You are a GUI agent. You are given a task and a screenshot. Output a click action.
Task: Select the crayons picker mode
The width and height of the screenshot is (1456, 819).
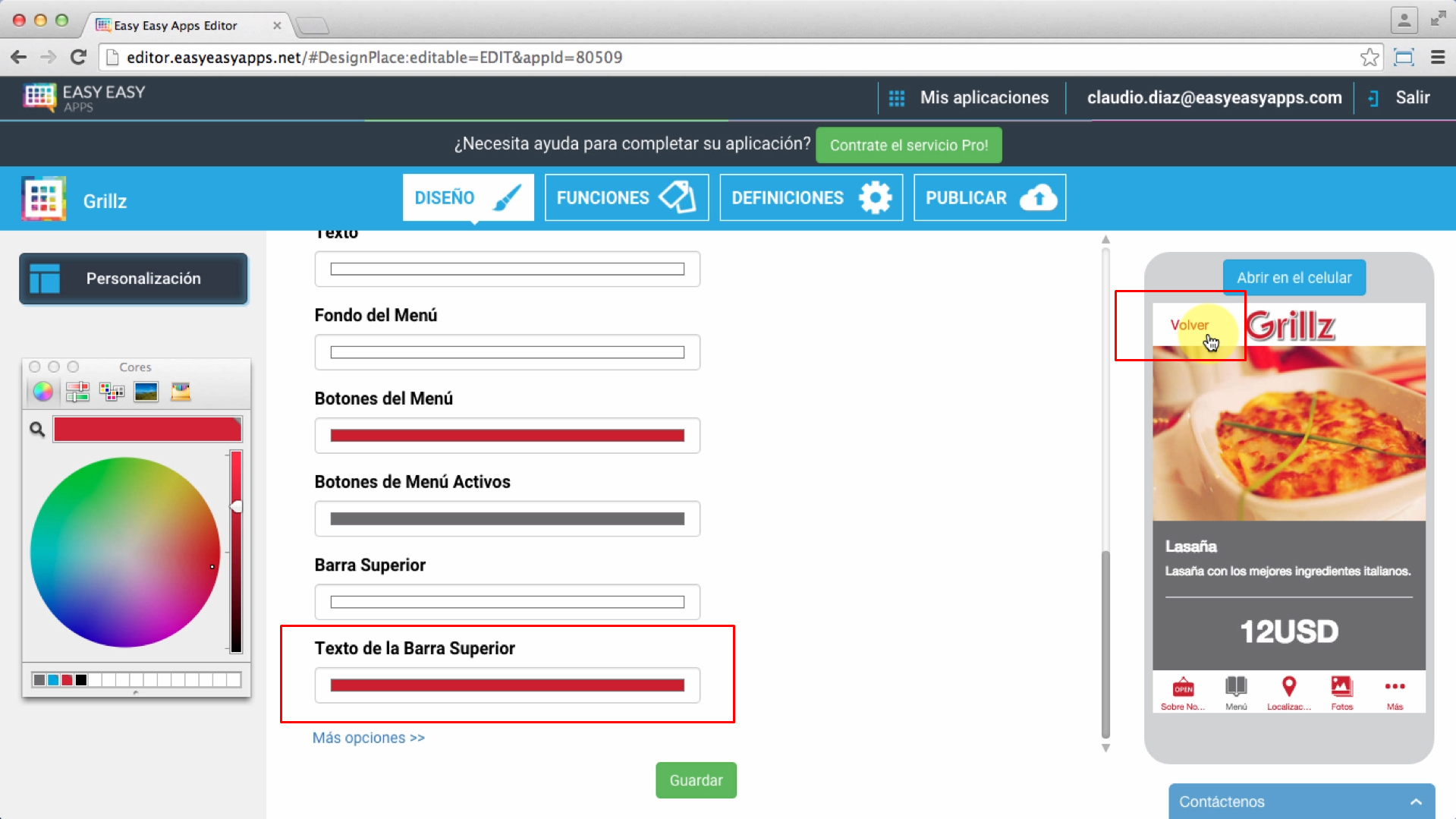click(x=181, y=392)
